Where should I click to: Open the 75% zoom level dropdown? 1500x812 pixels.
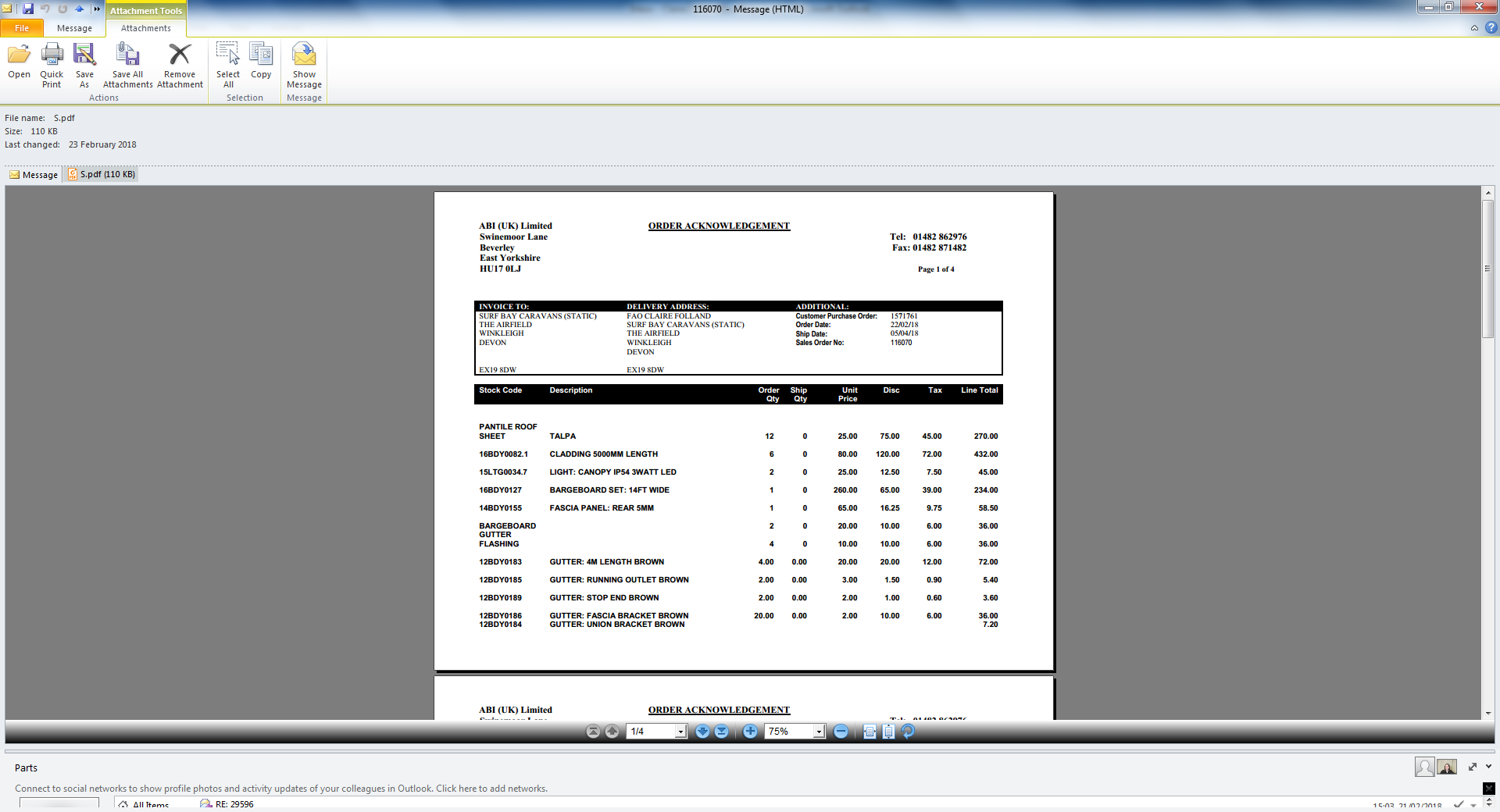click(x=819, y=732)
